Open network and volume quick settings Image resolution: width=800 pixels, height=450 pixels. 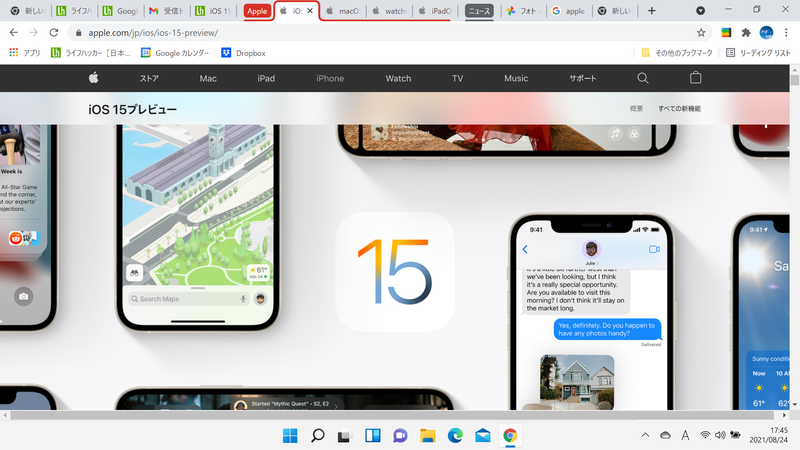pos(720,435)
